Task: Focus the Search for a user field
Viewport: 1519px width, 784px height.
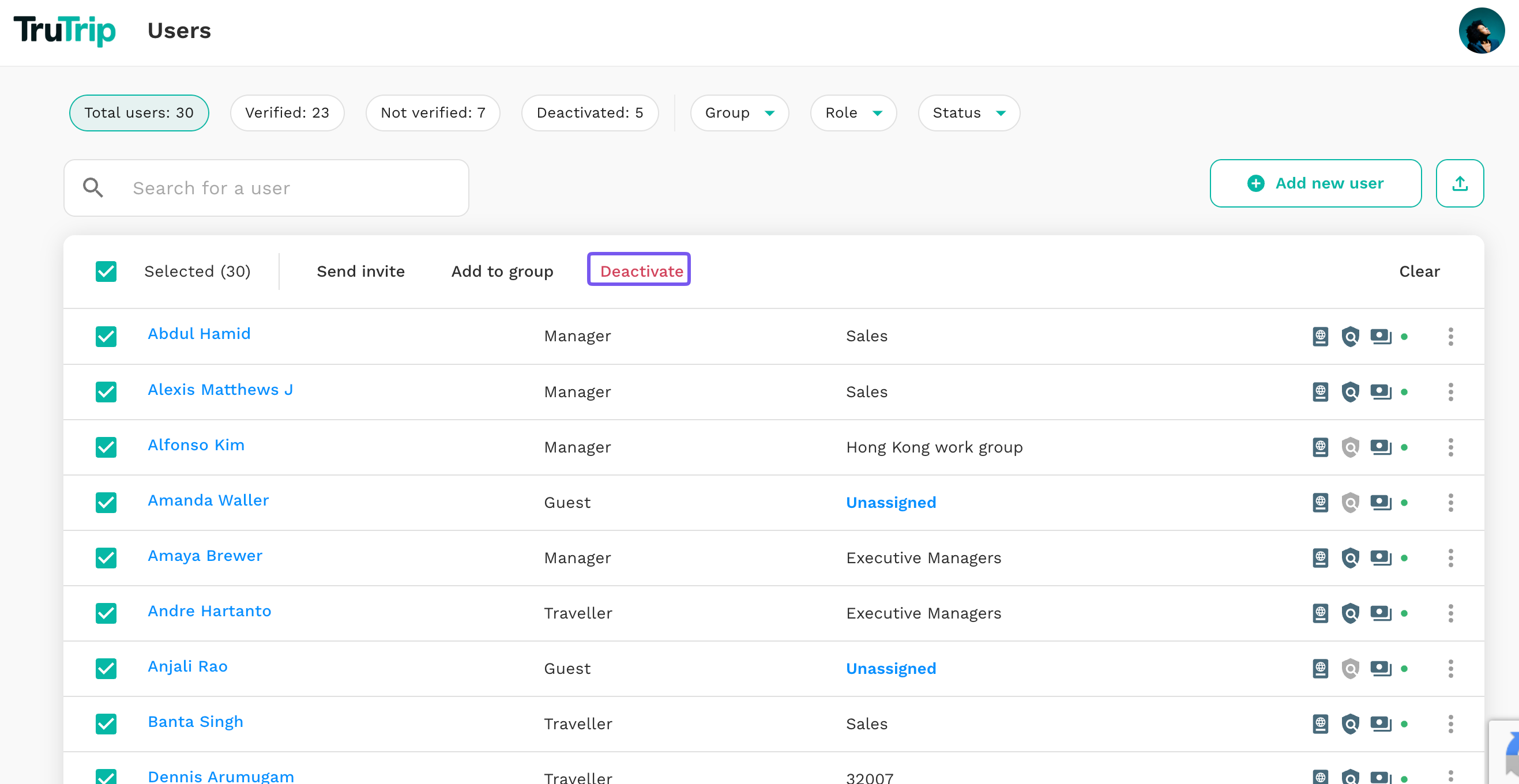Action: 266,188
